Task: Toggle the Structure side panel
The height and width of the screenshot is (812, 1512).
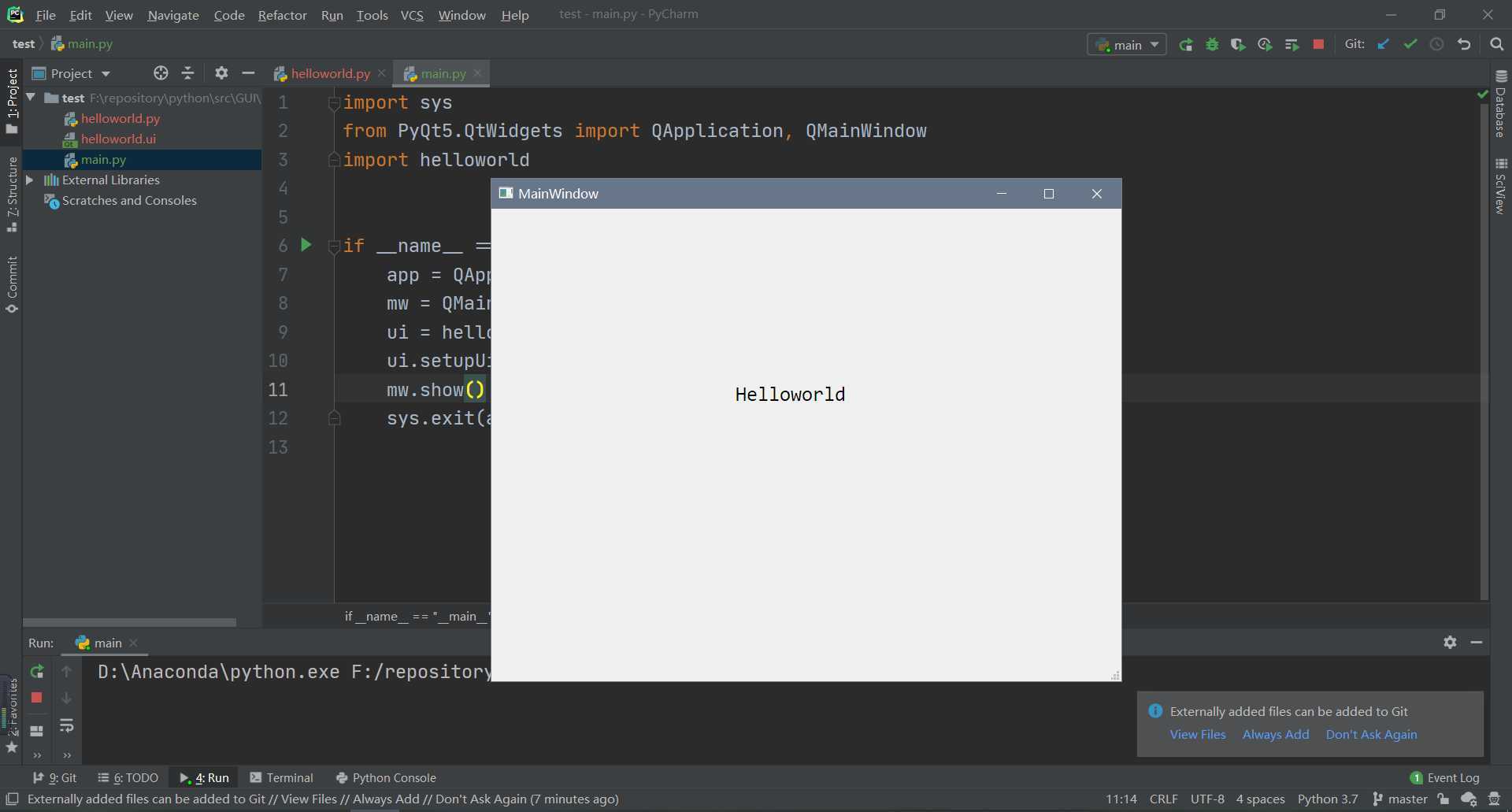Action: [x=12, y=194]
